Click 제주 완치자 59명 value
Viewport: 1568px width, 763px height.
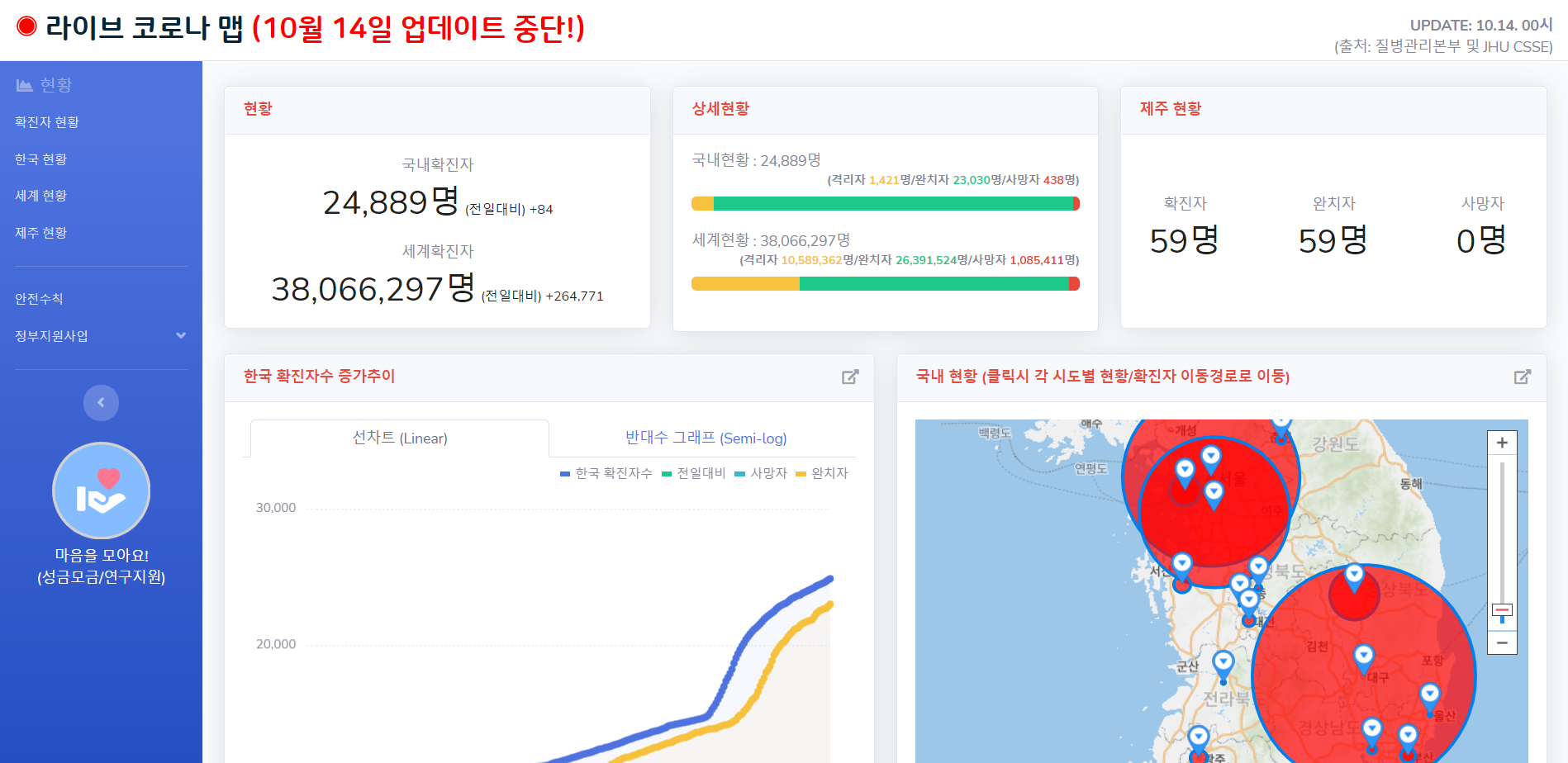coord(1333,240)
